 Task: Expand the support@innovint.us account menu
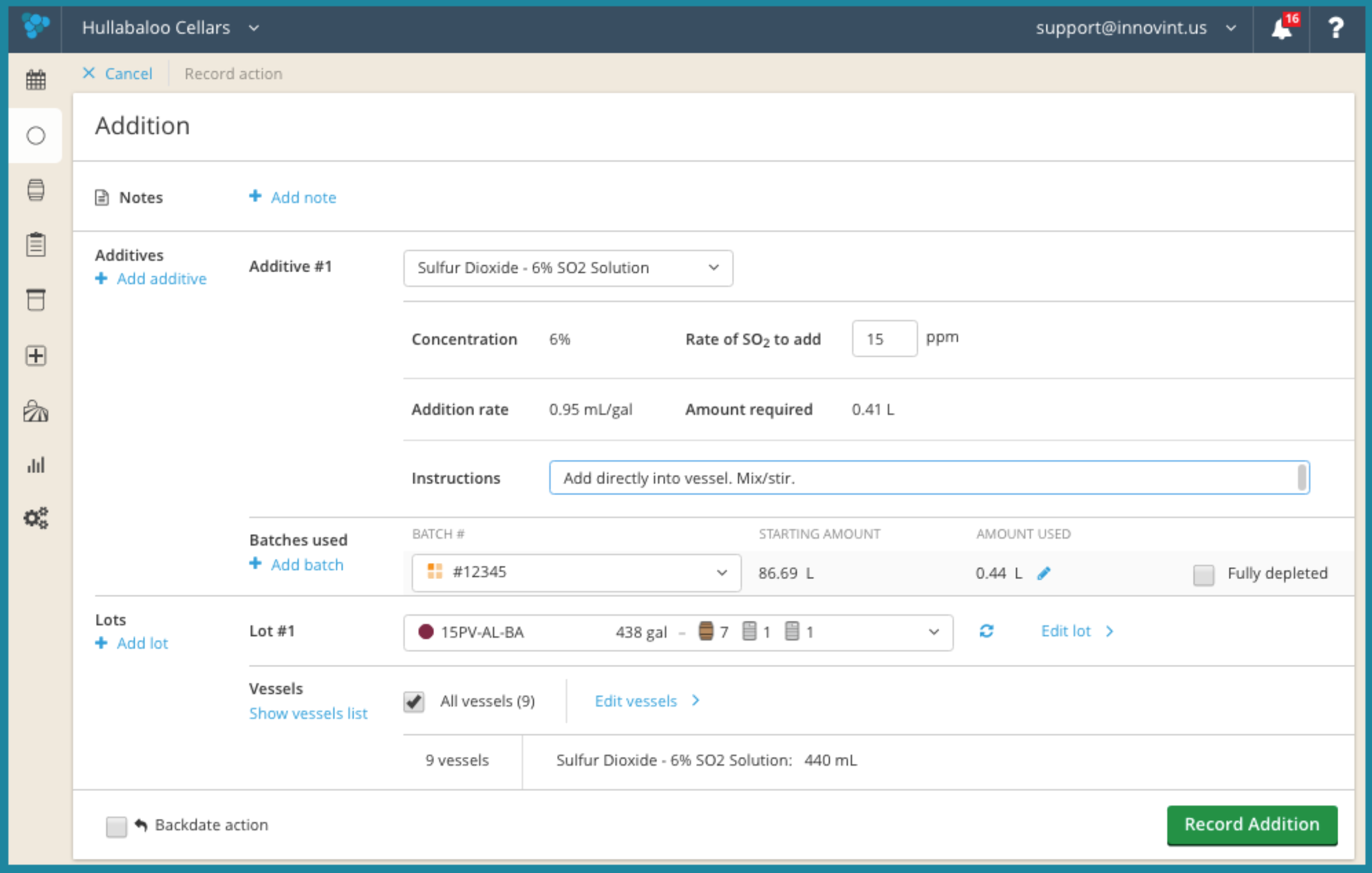(x=1136, y=27)
